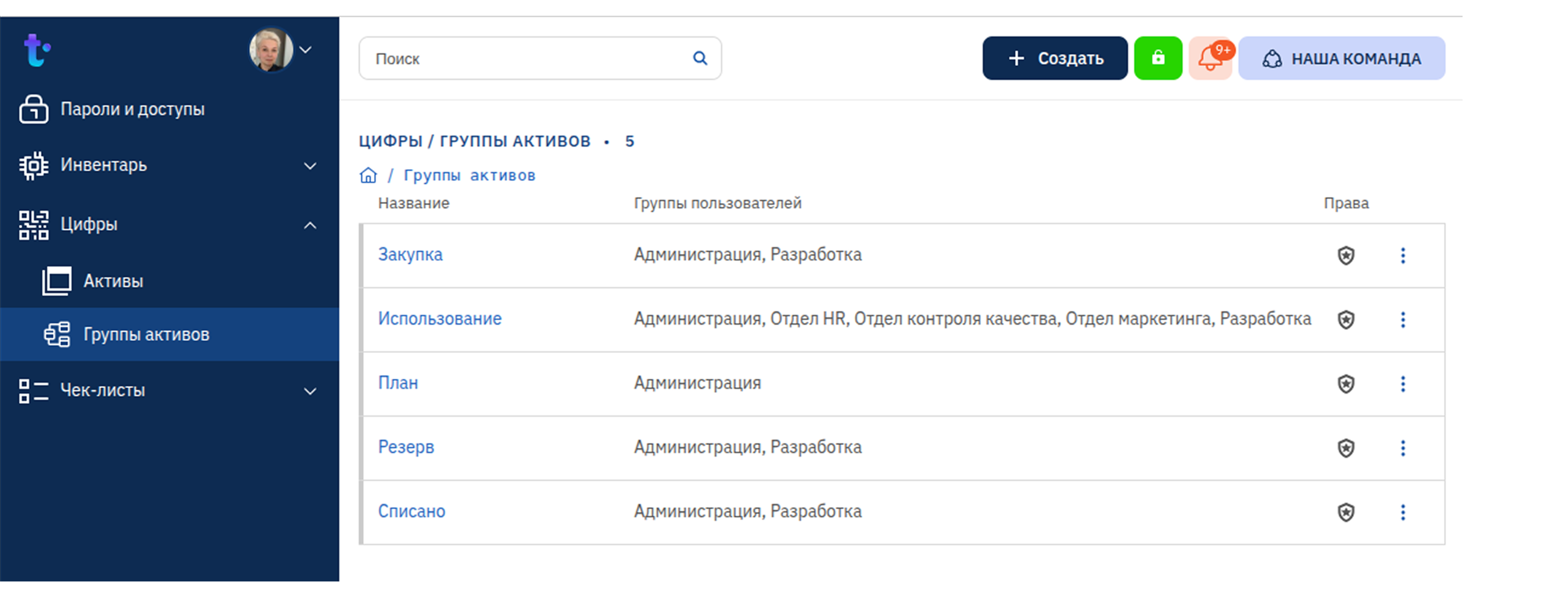Open rights shield icon for План
The height and width of the screenshot is (596, 1568).
[x=1345, y=384]
